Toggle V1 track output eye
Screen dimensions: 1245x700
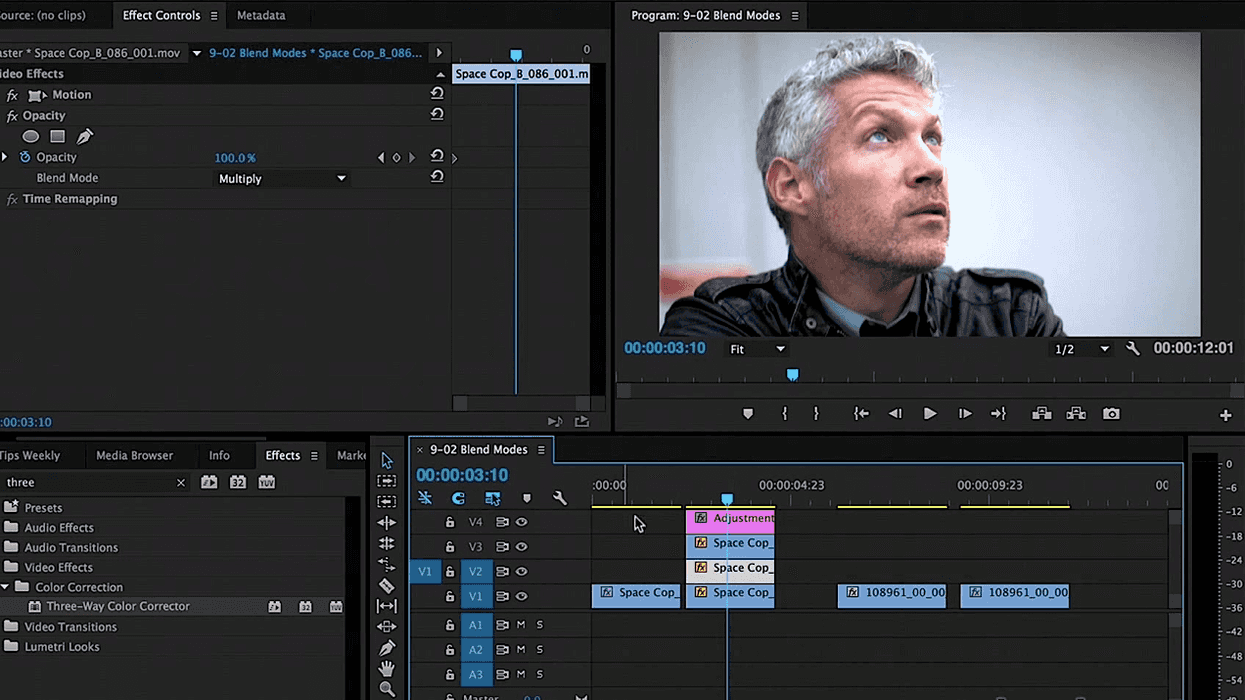click(x=521, y=596)
